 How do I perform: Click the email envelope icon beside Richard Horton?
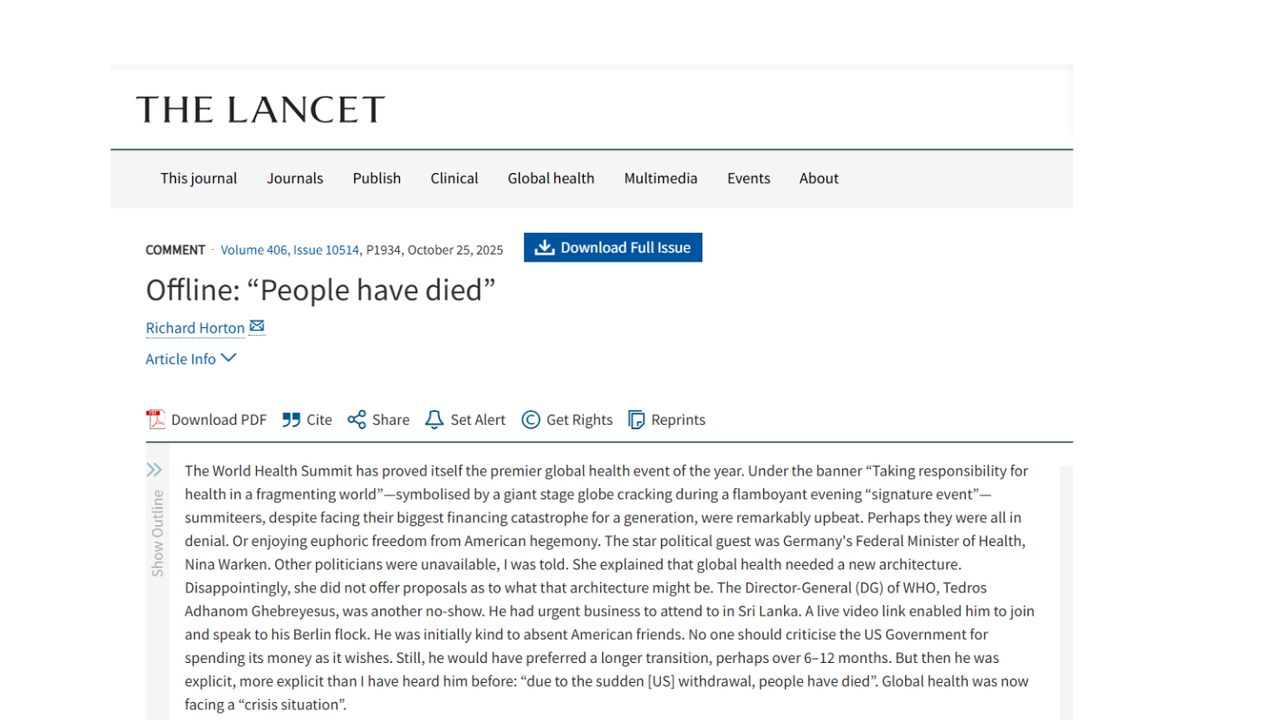pos(257,326)
